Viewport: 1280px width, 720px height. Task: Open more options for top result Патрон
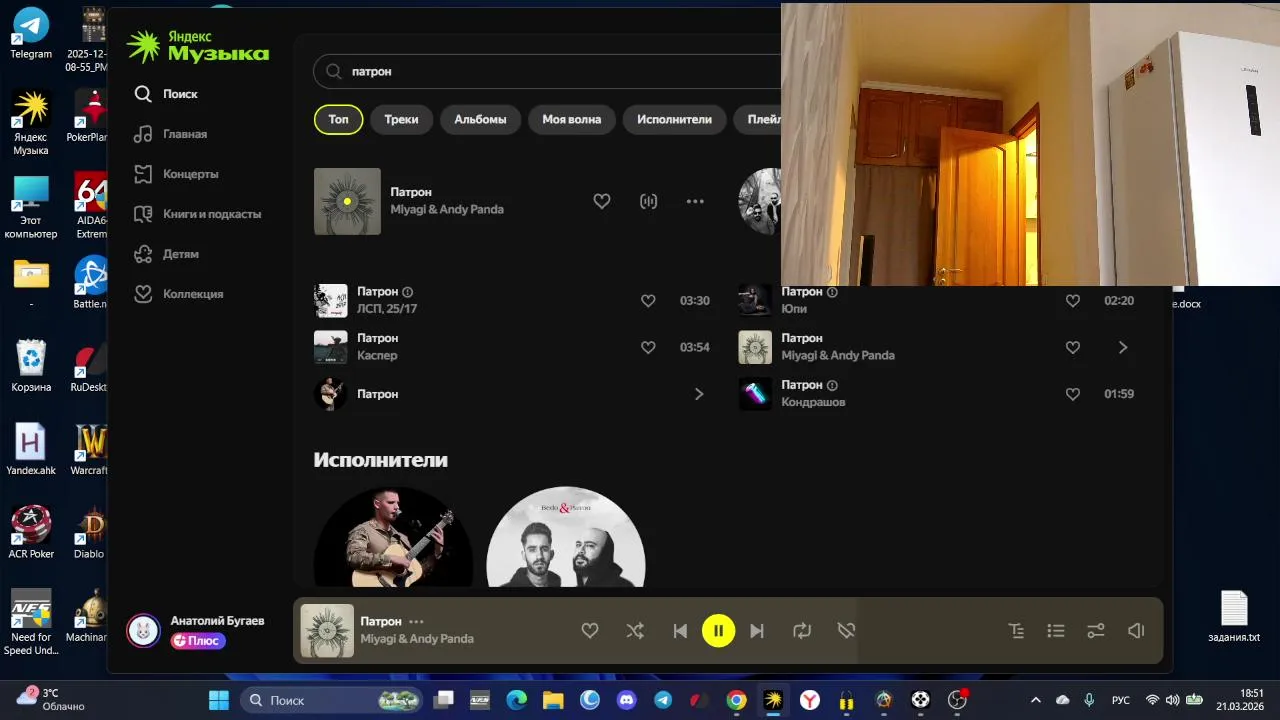[695, 201]
